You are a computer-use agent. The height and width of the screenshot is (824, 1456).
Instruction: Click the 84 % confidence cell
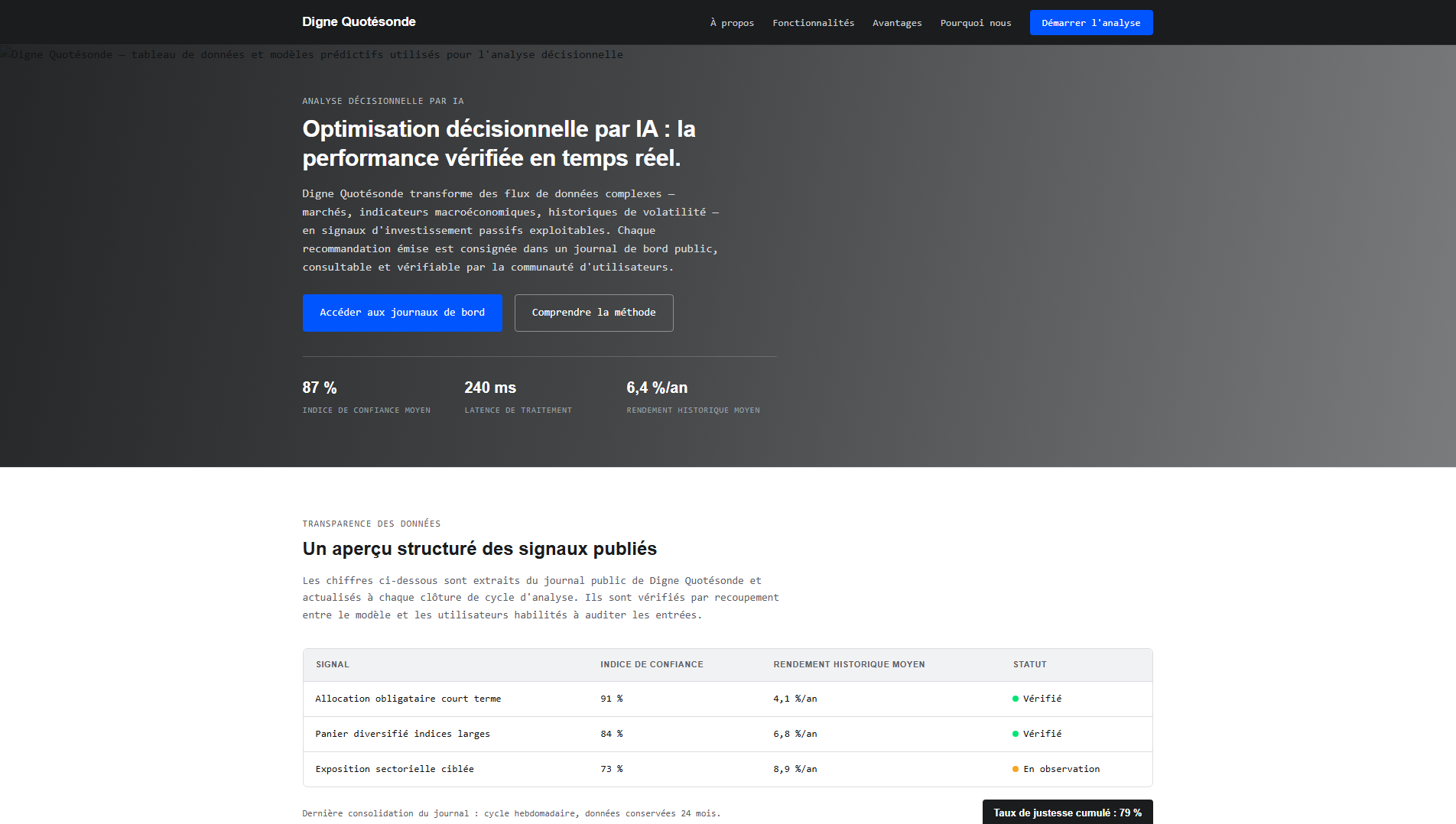[612, 734]
